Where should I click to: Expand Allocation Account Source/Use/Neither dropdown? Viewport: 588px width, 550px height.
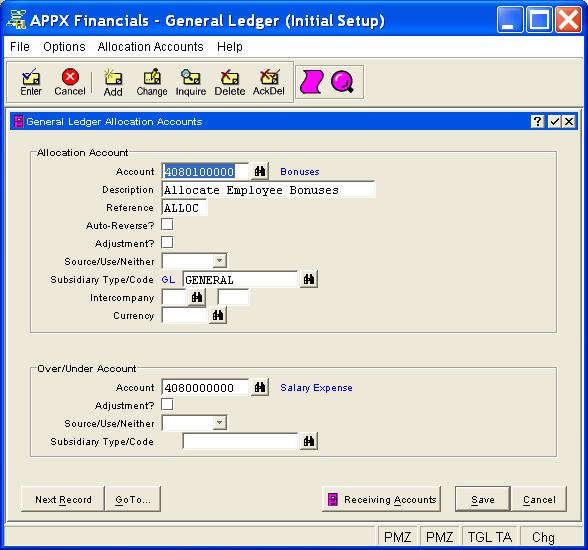point(219,261)
